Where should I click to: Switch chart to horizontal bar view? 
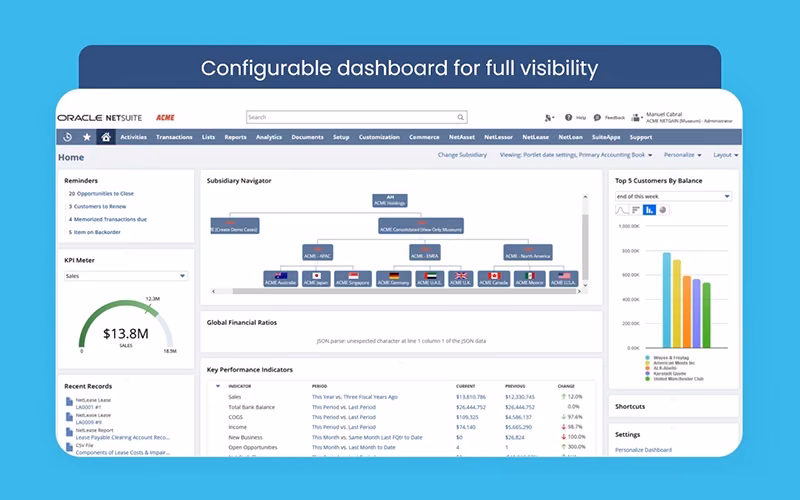click(636, 210)
